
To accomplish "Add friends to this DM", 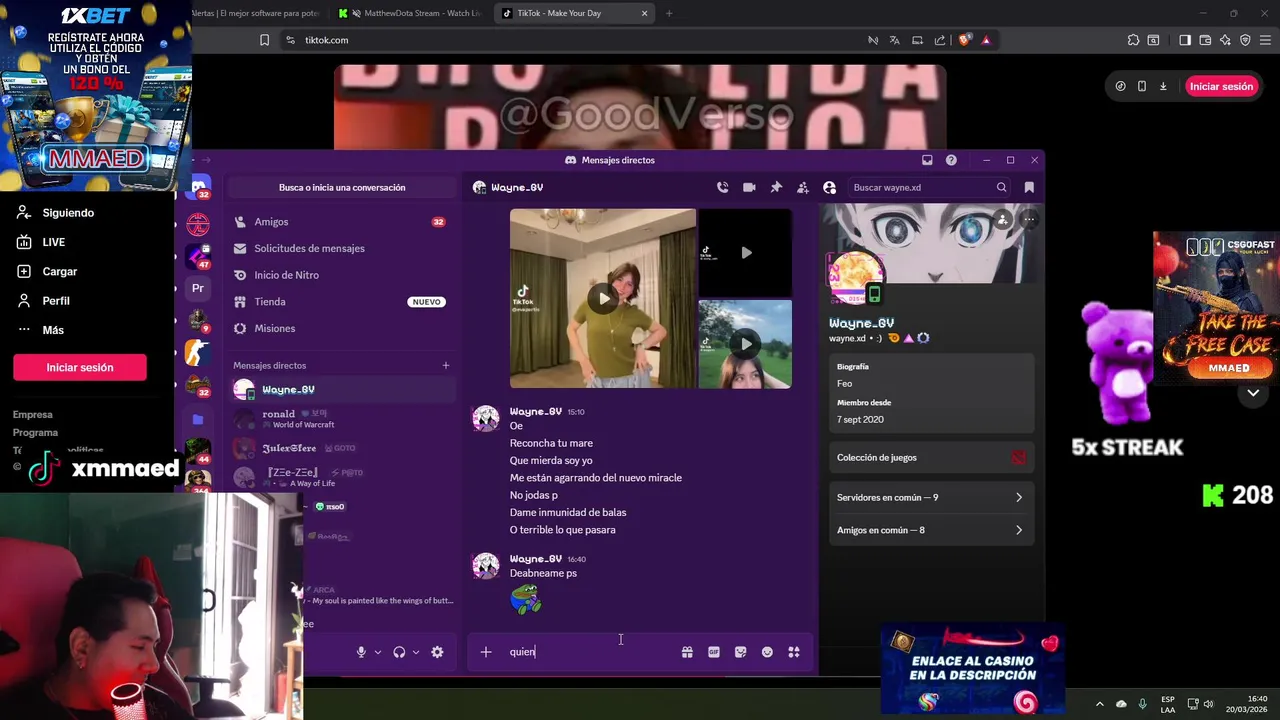I will point(802,187).
